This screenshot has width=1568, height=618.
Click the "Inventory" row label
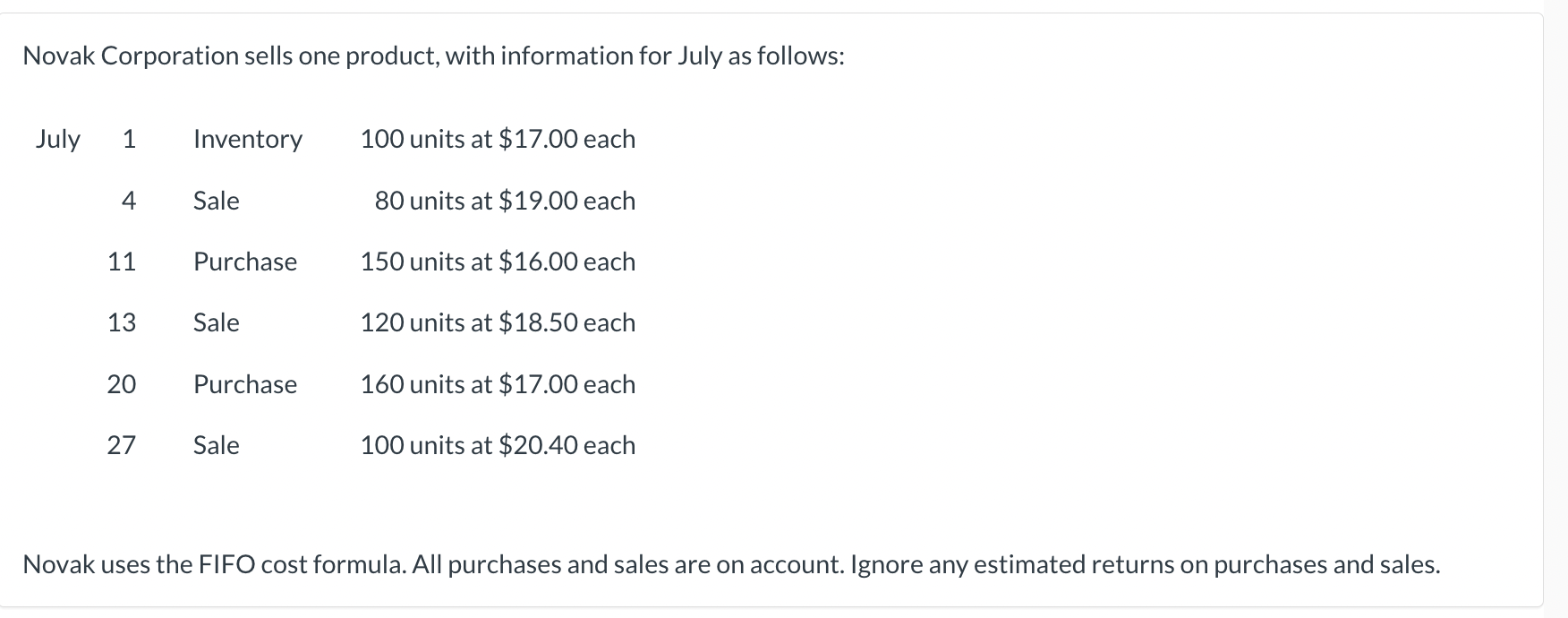pyautogui.click(x=248, y=140)
